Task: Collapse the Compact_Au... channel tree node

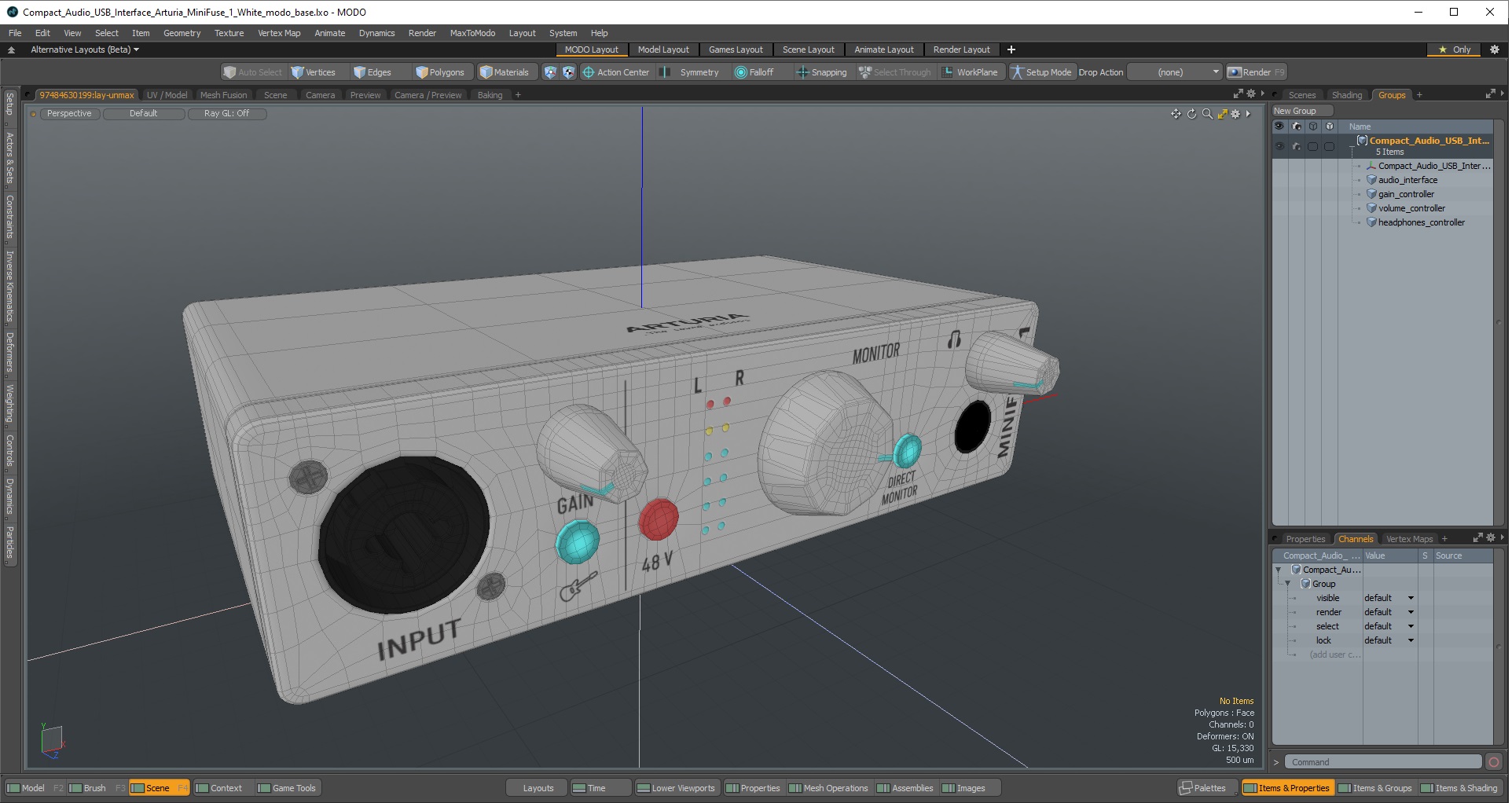Action: click(x=1279, y=570)
